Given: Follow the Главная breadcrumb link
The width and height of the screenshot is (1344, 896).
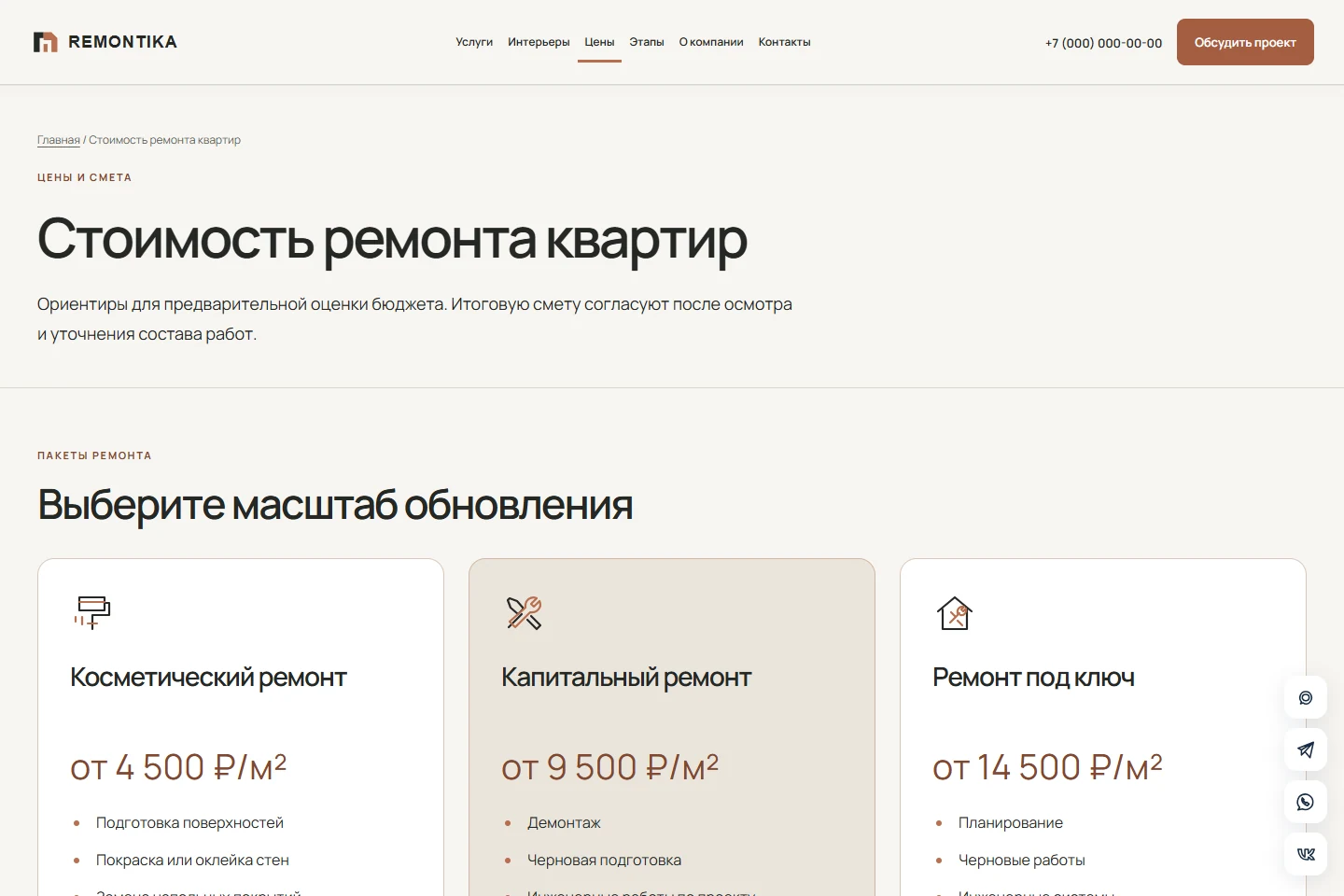Looking at the screenshot, I should coord(59,140).
